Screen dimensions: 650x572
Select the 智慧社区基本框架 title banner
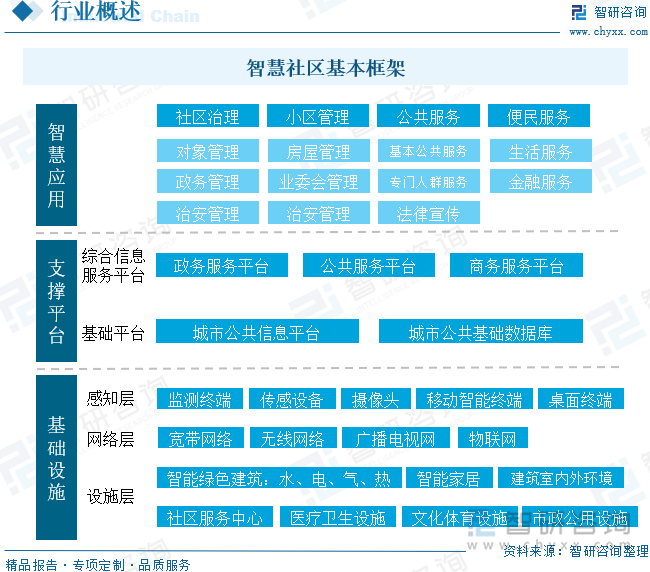325,67
